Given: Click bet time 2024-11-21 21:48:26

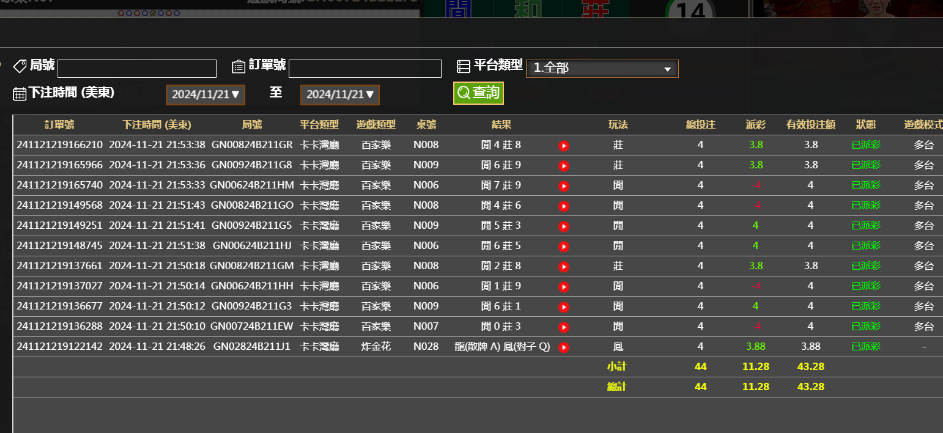Looking at the screenshot, I should (157, 346).
